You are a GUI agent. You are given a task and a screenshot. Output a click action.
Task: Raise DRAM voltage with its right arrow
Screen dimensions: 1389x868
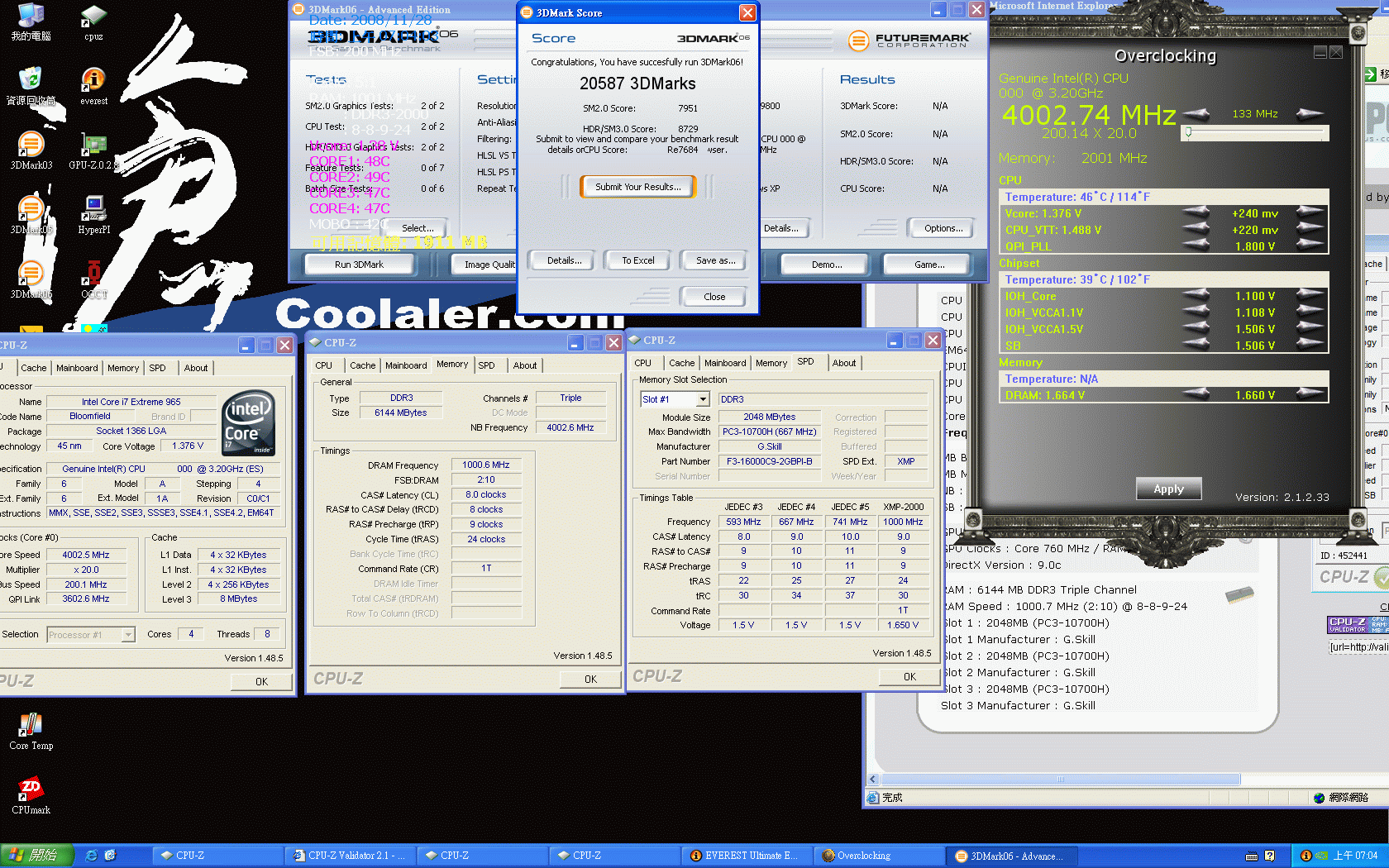1310,394
